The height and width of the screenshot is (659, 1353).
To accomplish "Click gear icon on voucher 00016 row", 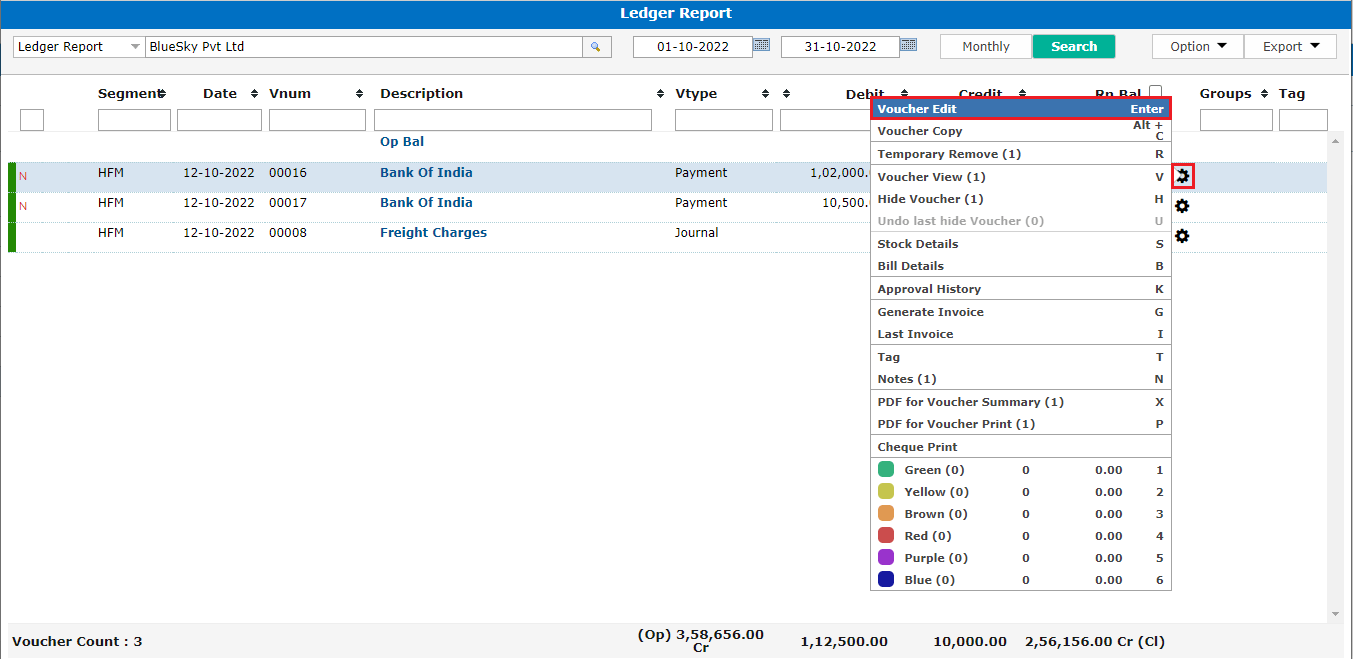I will click(1183, 177).
